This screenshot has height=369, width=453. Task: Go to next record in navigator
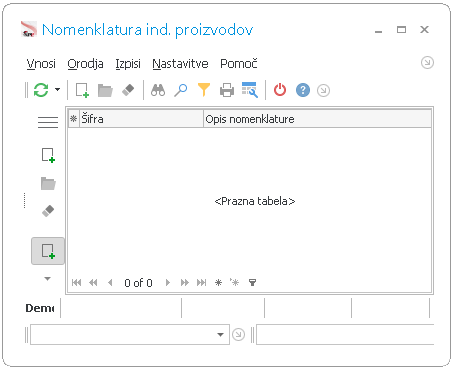pyautogui.click(x=168, y=283)
